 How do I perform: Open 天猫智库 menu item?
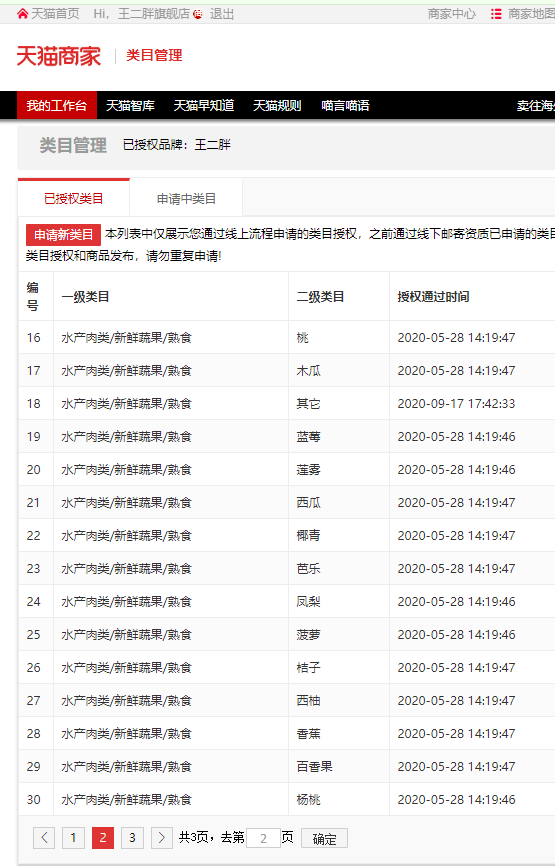point(130,105)
